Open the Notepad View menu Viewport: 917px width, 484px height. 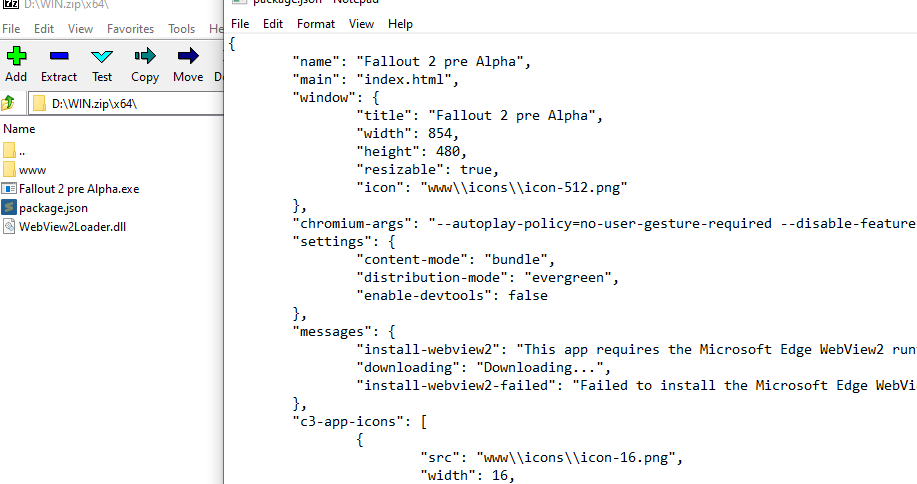[361, 24]
